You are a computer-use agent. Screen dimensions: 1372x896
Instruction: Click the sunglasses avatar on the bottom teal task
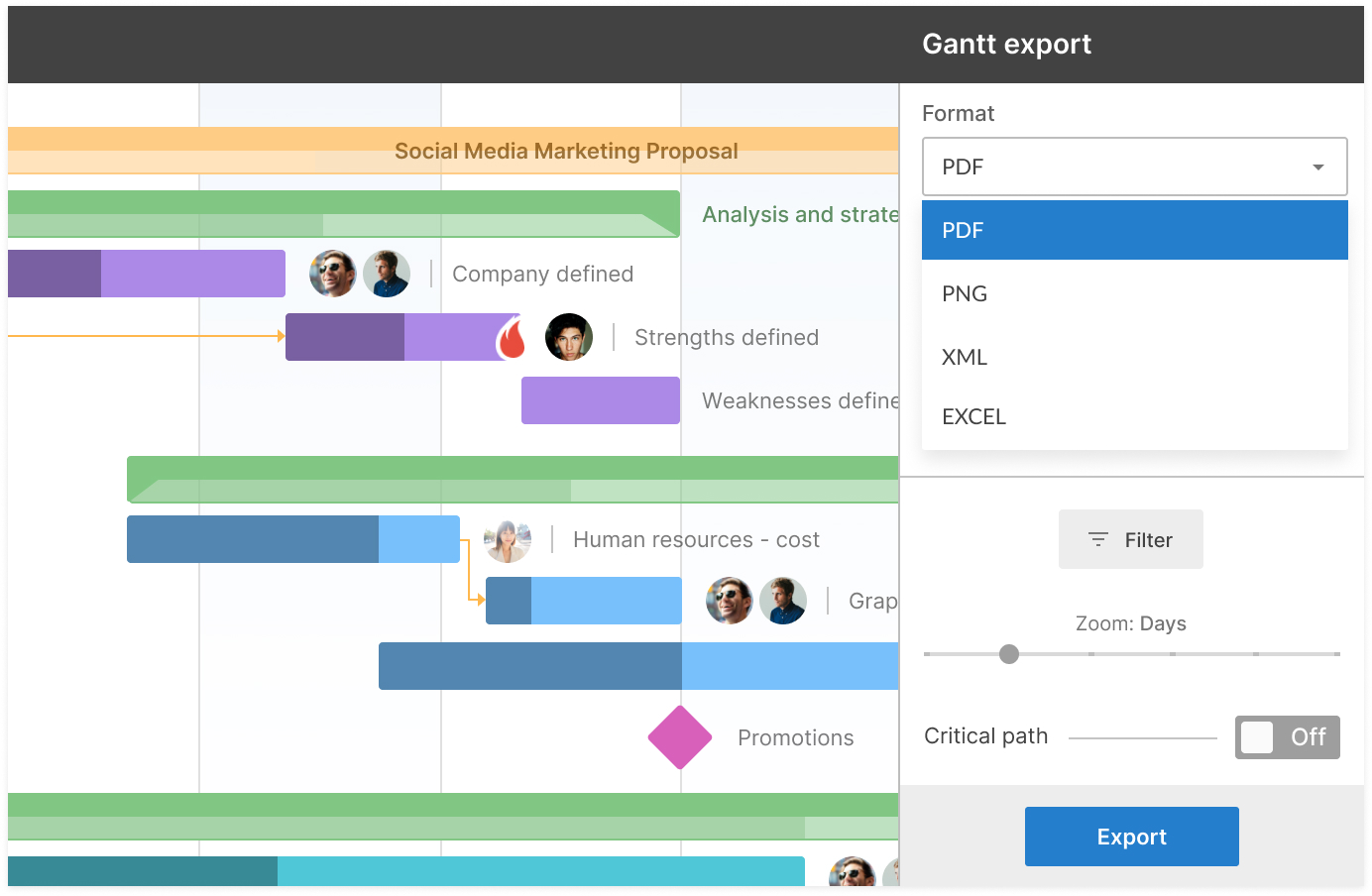pos(853,874)
